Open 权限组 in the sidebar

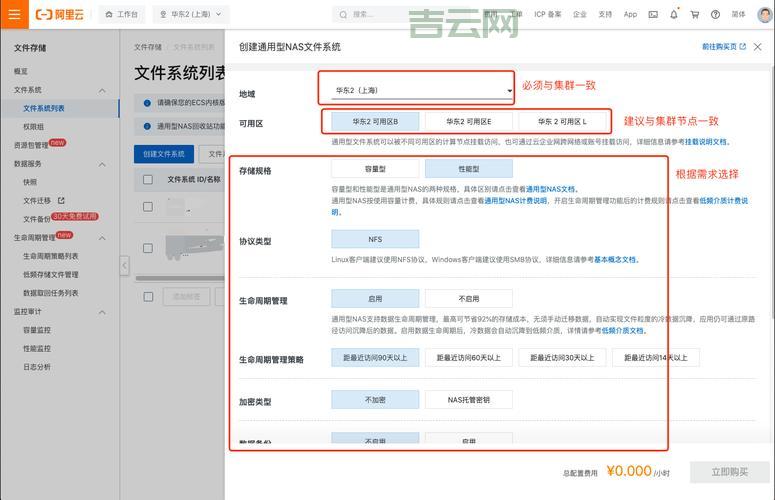(33, 127)
